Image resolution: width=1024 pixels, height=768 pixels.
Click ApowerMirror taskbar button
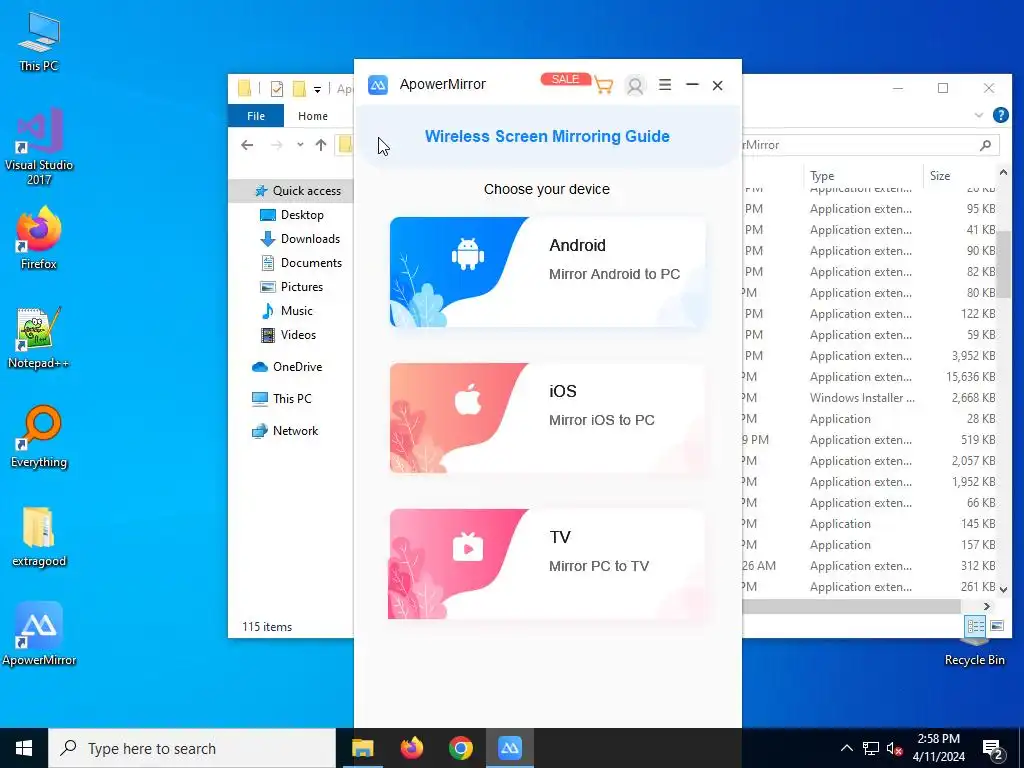coord(509,748)
